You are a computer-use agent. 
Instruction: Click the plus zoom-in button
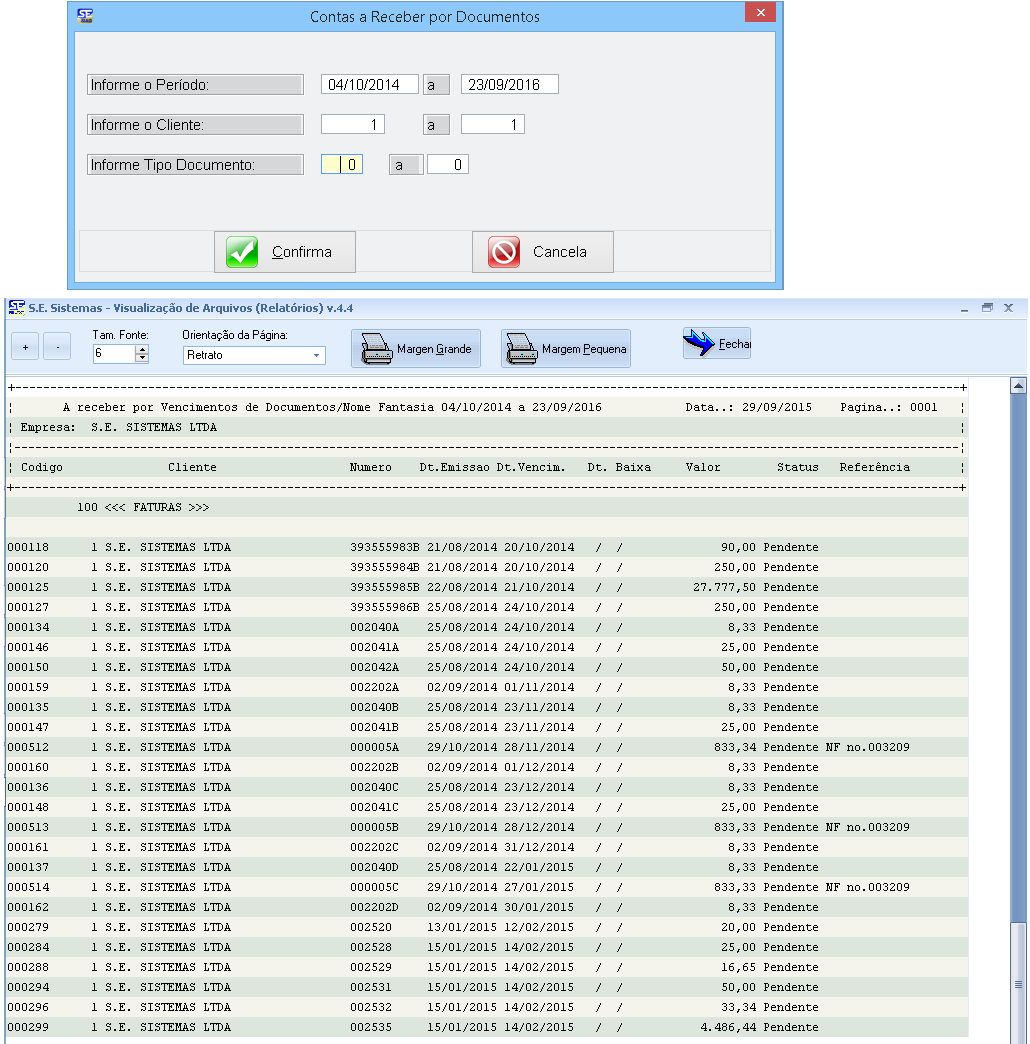coord(26,347)
